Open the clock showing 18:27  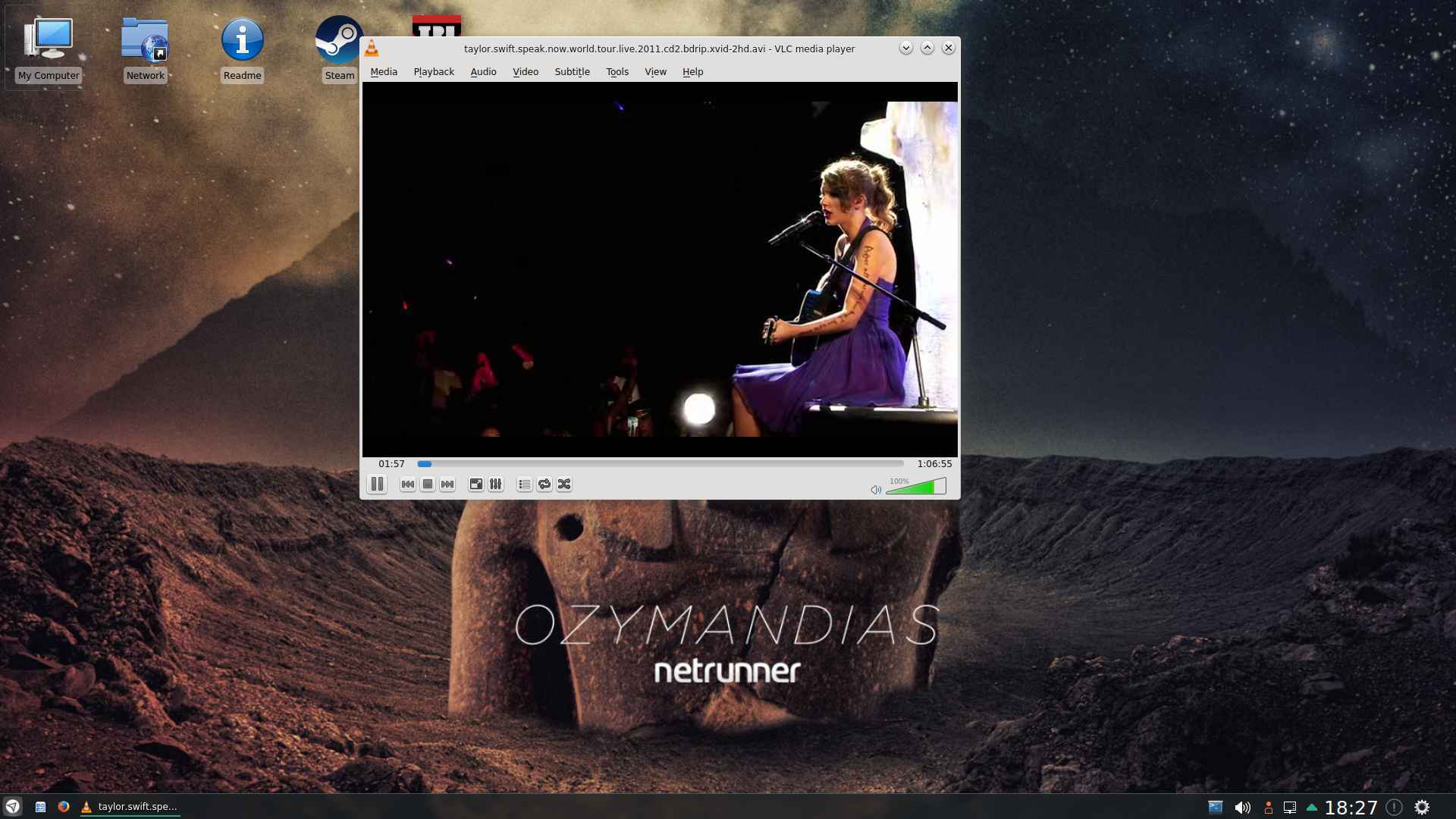(1351, 808)
